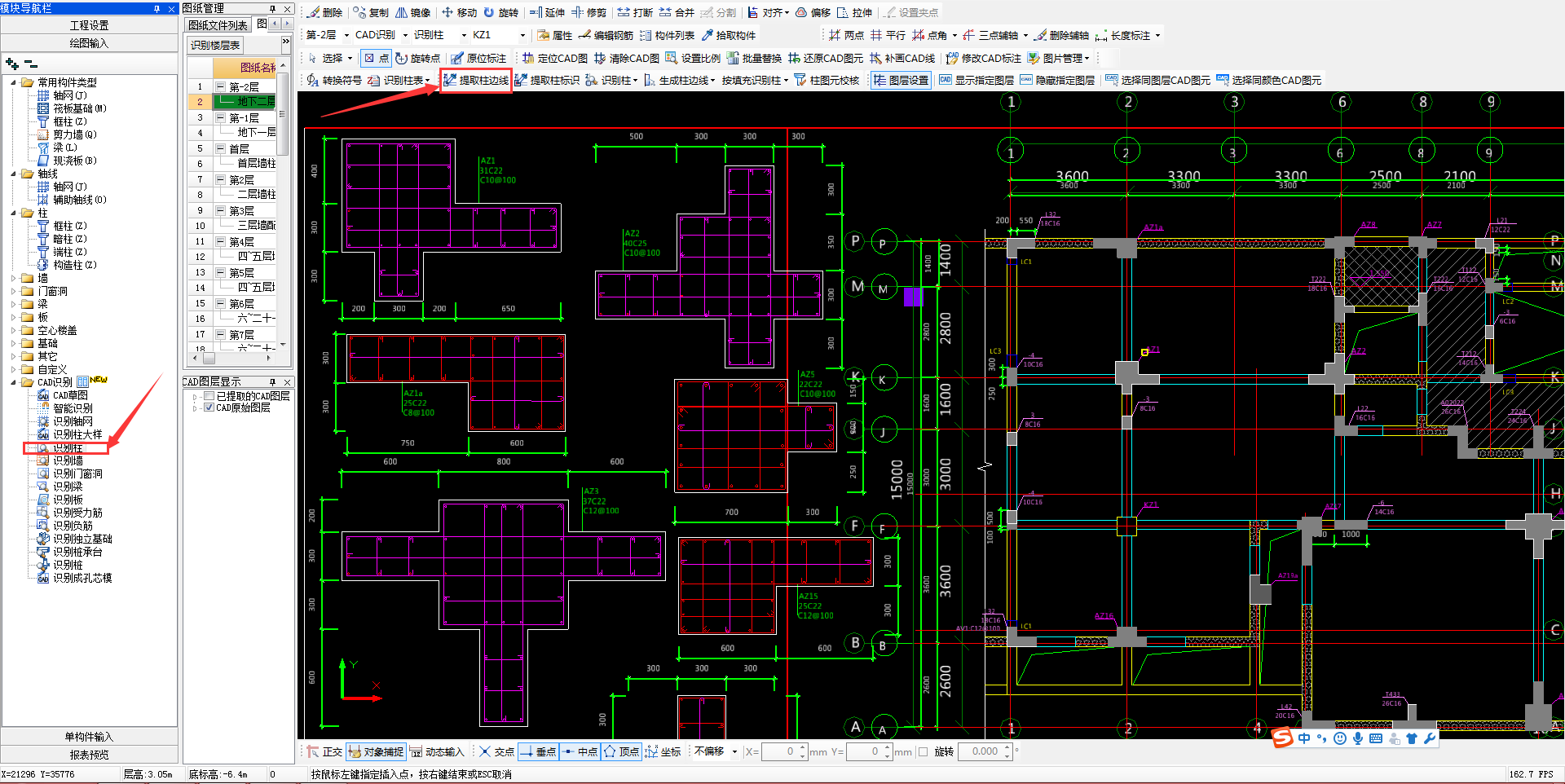Toggle 动态输入 (dynamic input)
Image resolution: width=1565 pixels, height=784 pixels.
[x=437, y=751]
